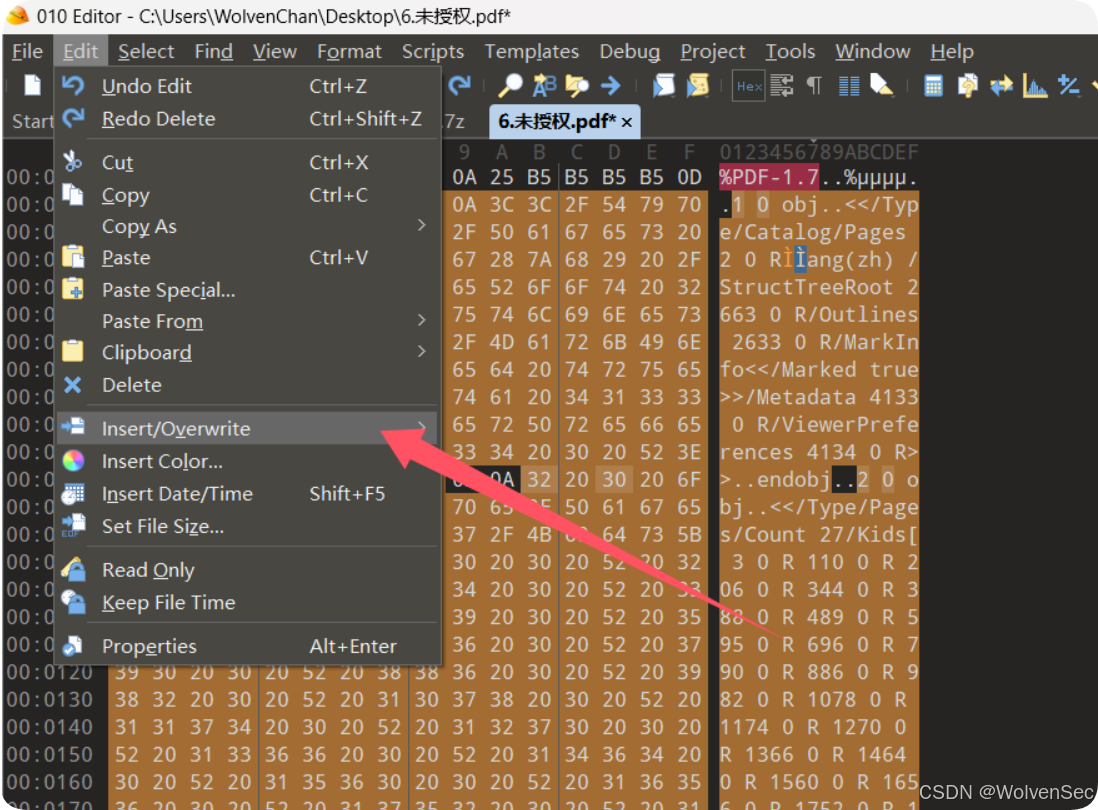Select Copy in the Edit menu

click(x=247, y=195)
